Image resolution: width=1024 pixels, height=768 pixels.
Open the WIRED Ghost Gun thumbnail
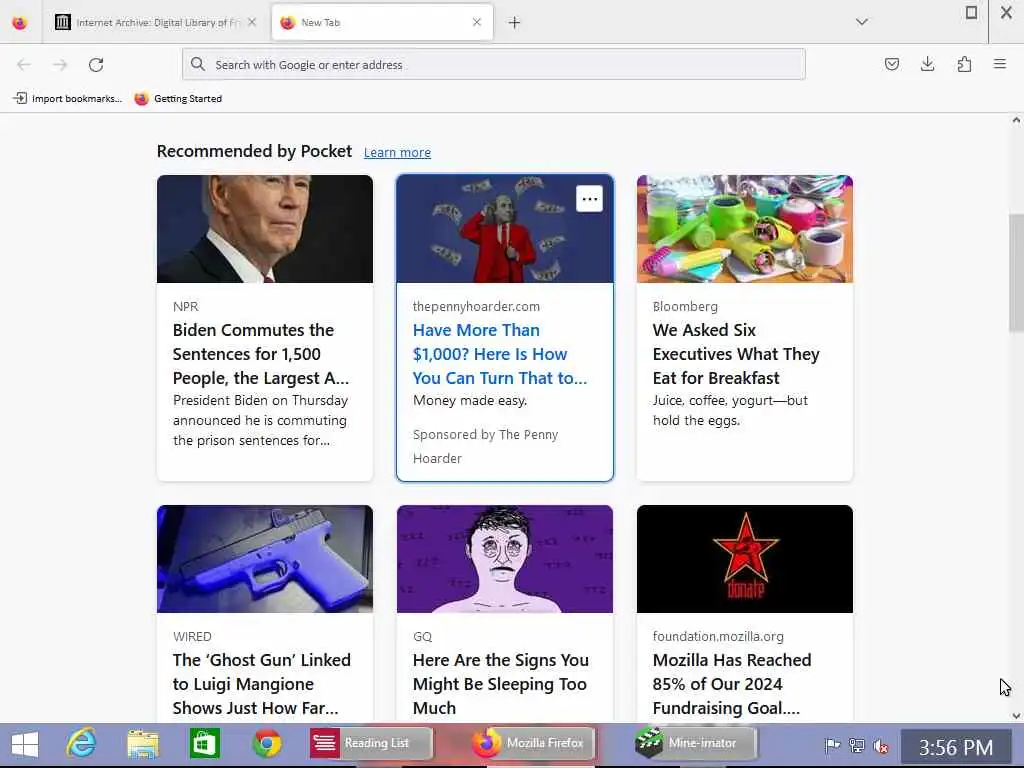coord(265,559)
